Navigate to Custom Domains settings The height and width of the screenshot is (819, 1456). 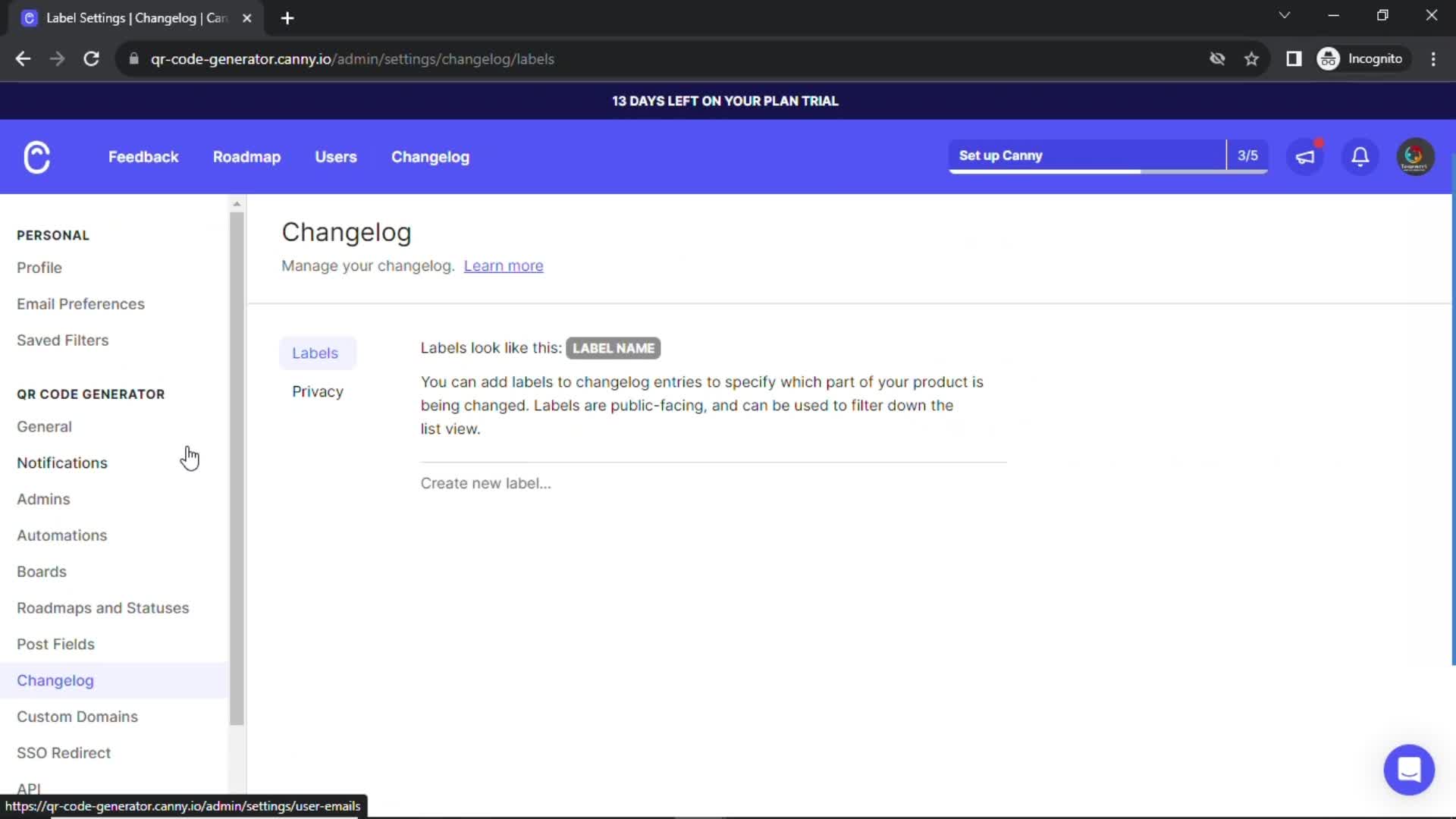[77, 717]
